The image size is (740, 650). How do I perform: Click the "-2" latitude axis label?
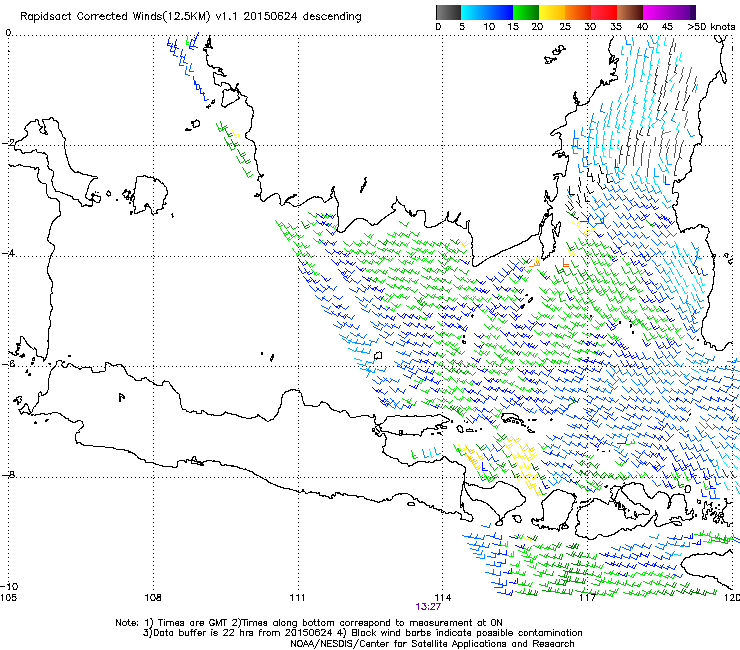(x=8, y=143)
